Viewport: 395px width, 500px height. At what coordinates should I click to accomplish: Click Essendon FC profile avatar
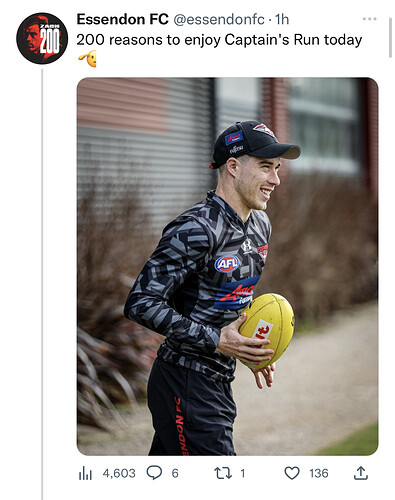pos(42,38)
